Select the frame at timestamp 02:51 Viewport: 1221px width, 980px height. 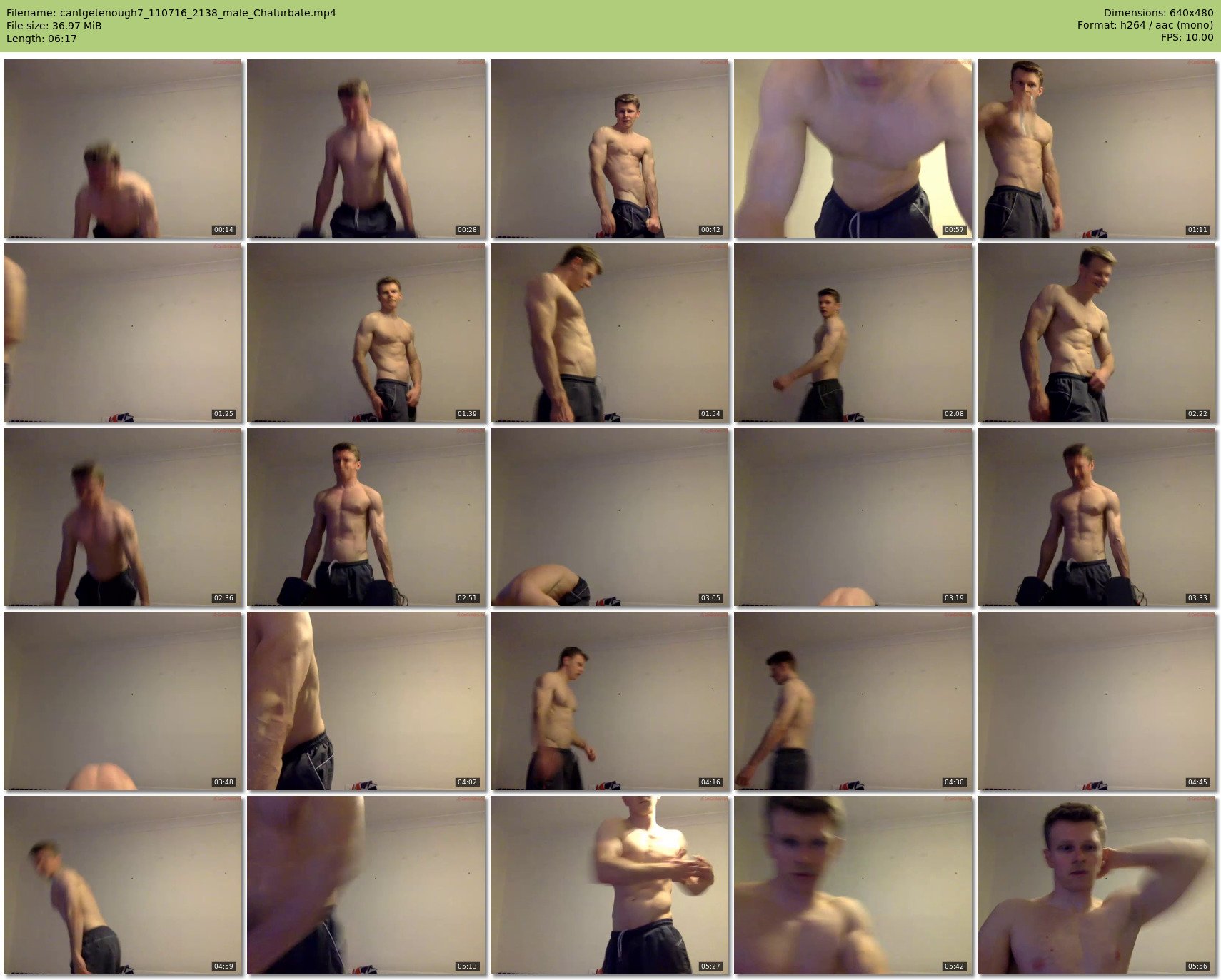click(366, 517)
